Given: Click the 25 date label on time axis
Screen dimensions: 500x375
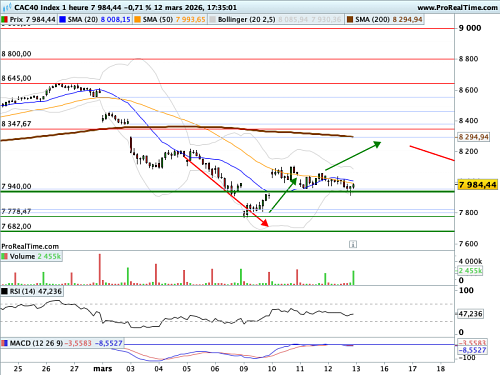Looking at the screenshot, I should pyautogui.click(x=18, y=369).
